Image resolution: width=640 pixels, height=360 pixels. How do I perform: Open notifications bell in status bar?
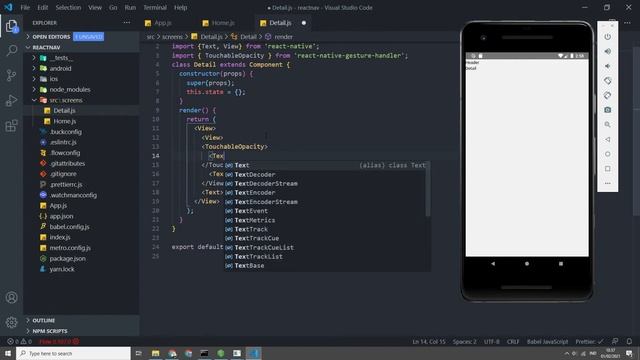[x=629, y=341]
